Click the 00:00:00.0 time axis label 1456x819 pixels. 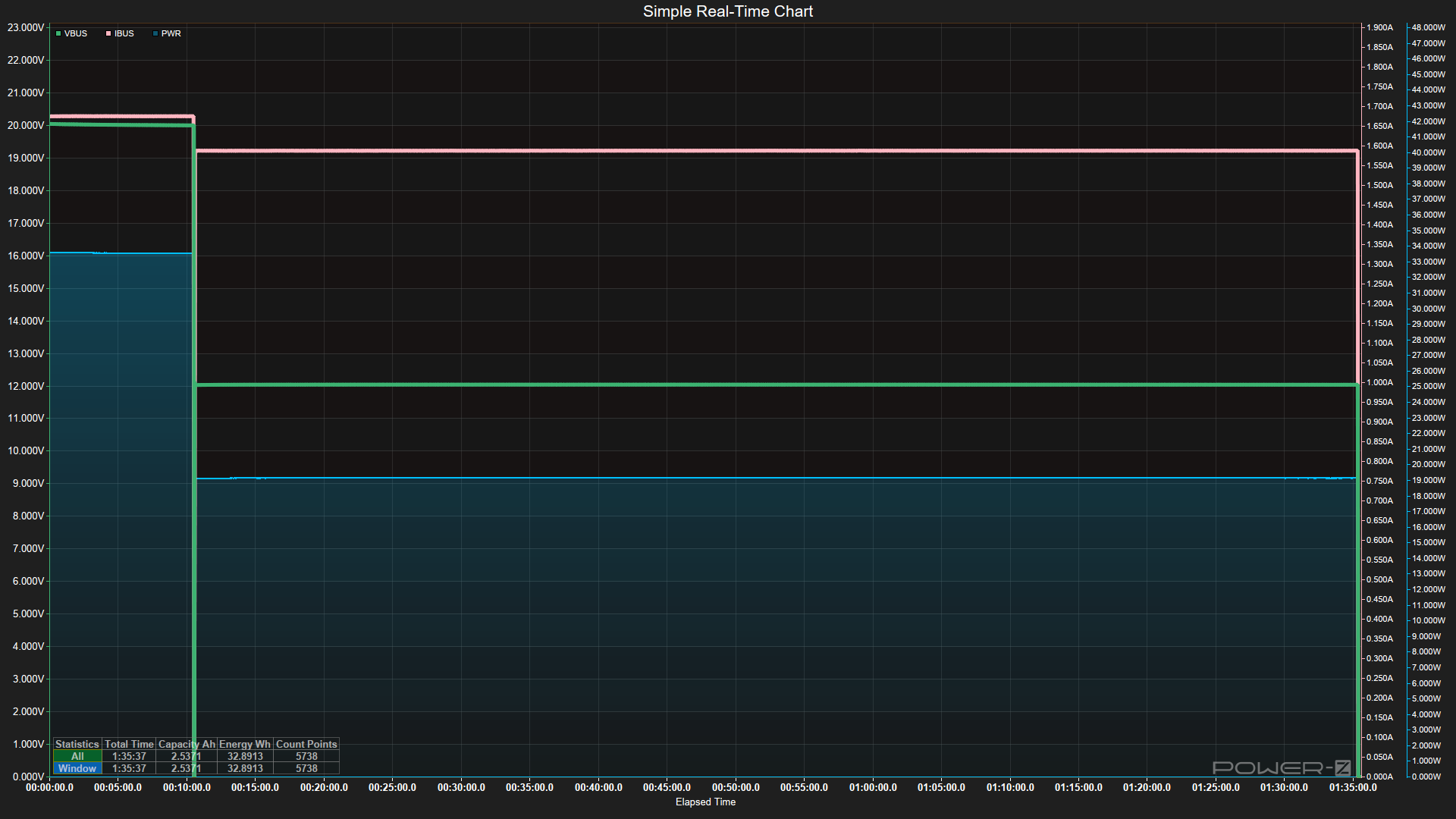(x=49, y=787)
